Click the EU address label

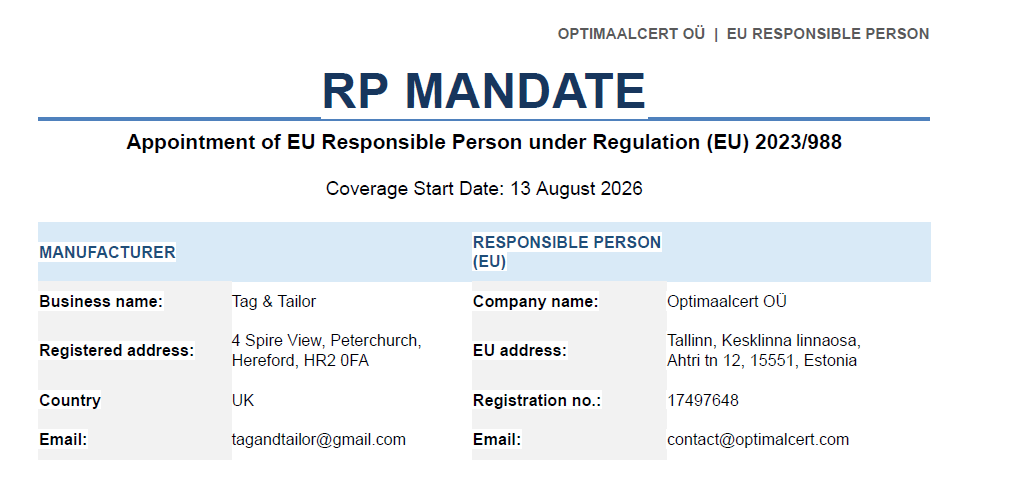click(520, 350)
